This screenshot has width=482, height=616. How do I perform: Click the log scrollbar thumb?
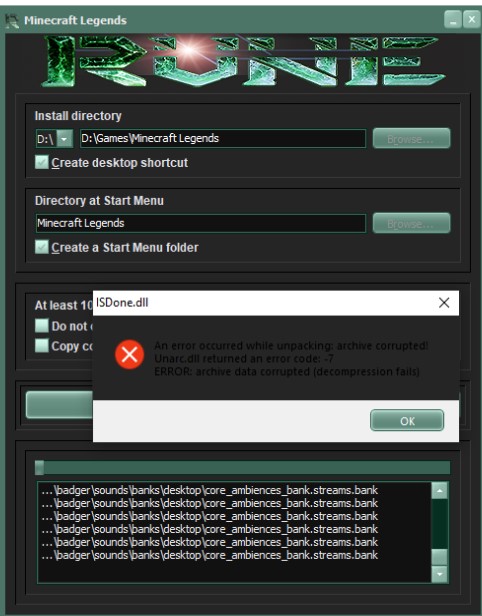[439, 557]
